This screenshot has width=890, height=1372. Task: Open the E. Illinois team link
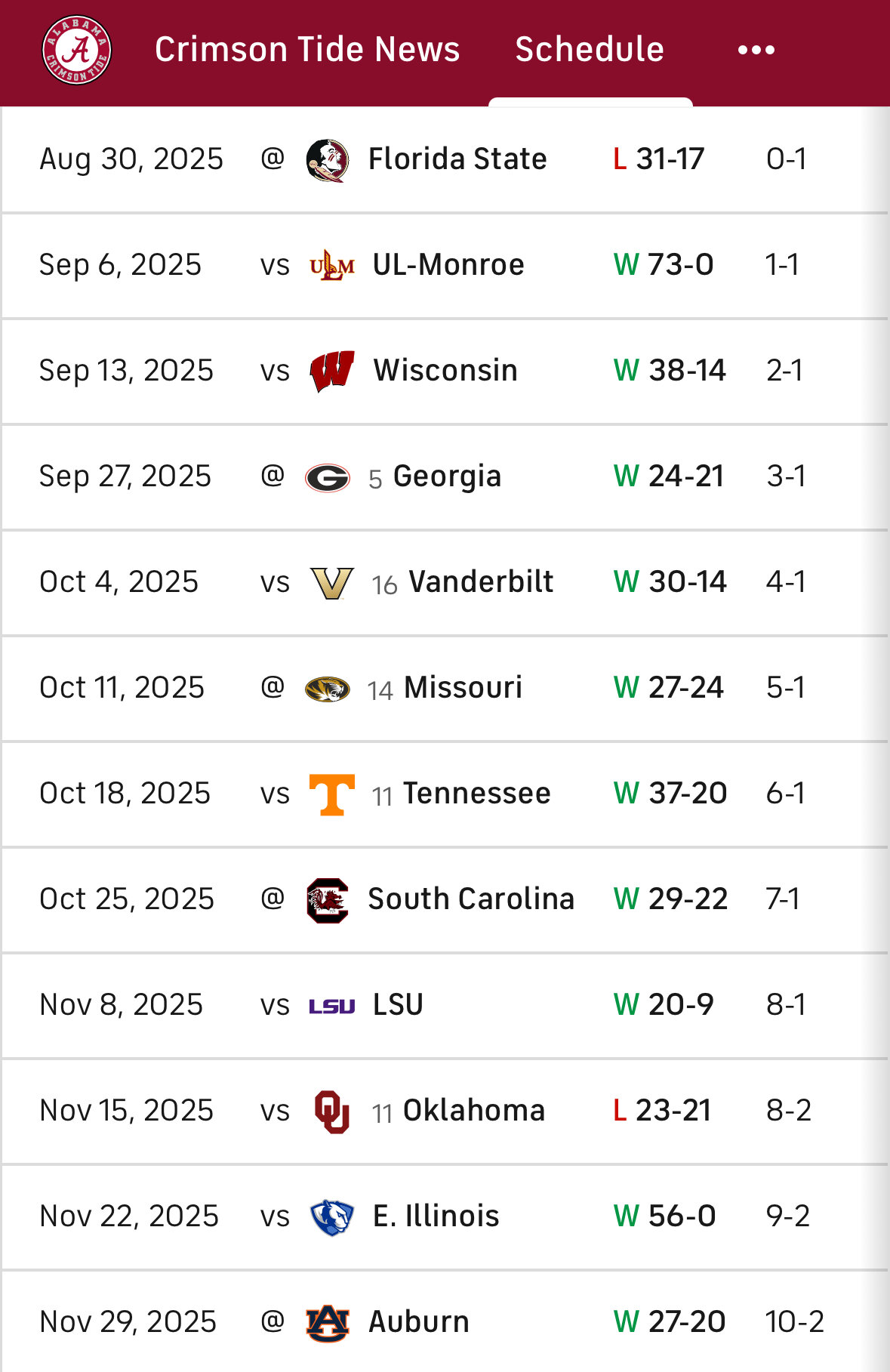[x=436, y=1216]
